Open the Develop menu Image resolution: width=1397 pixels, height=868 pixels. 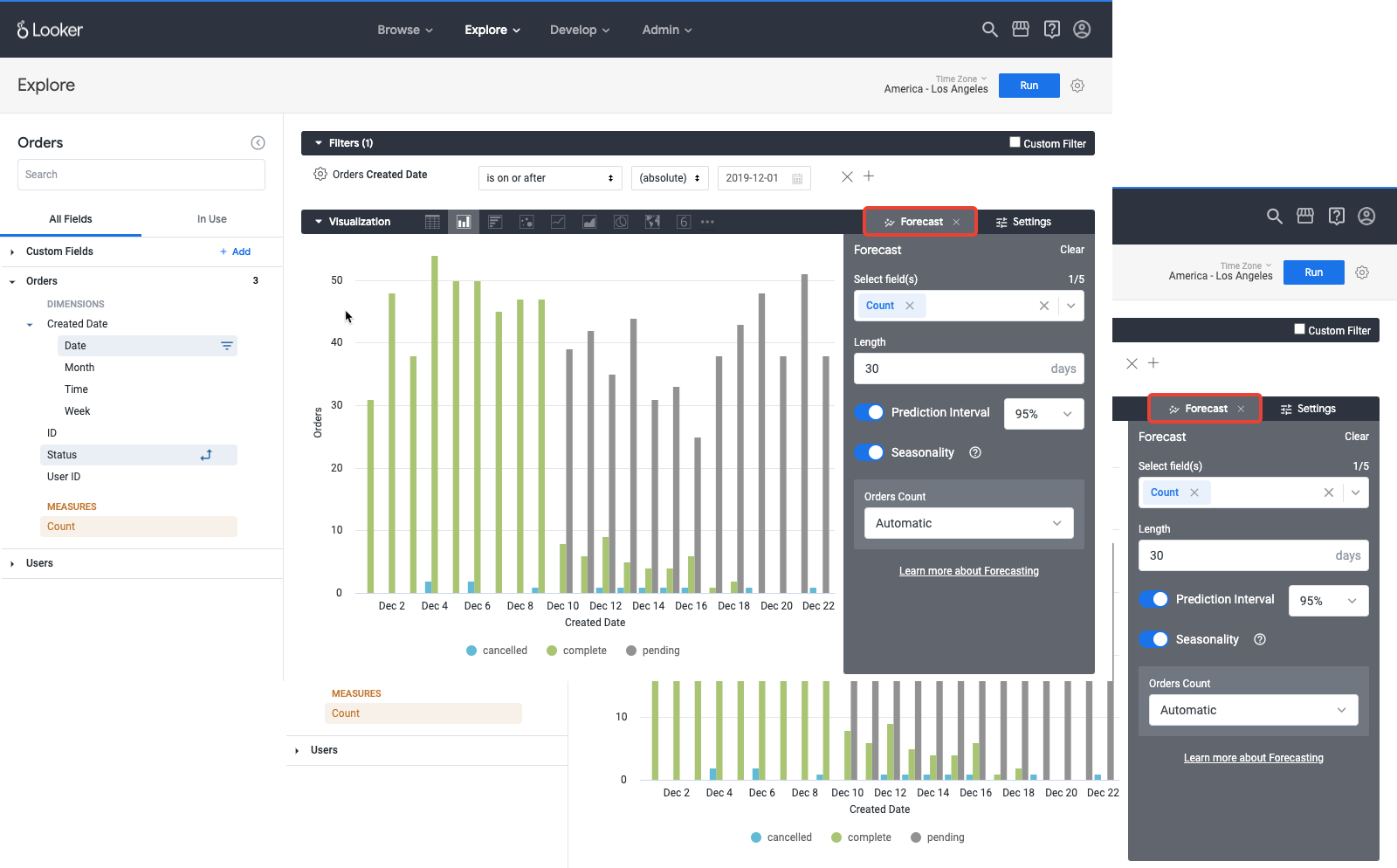coord(579,30)
